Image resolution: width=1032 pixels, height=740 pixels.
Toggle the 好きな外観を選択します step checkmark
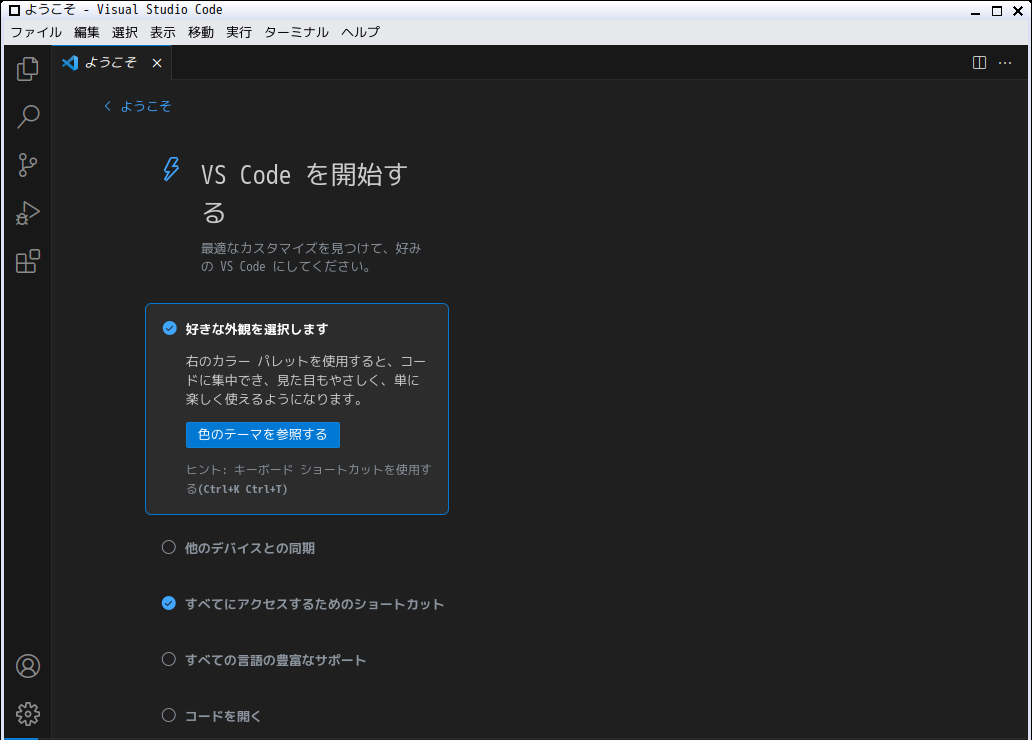click(170, 328)
